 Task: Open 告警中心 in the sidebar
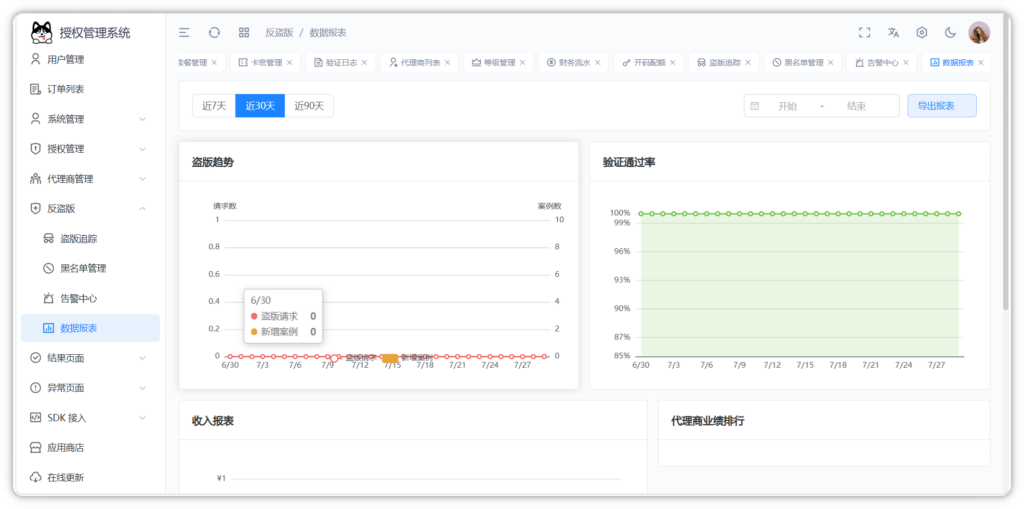pos(90,299)
